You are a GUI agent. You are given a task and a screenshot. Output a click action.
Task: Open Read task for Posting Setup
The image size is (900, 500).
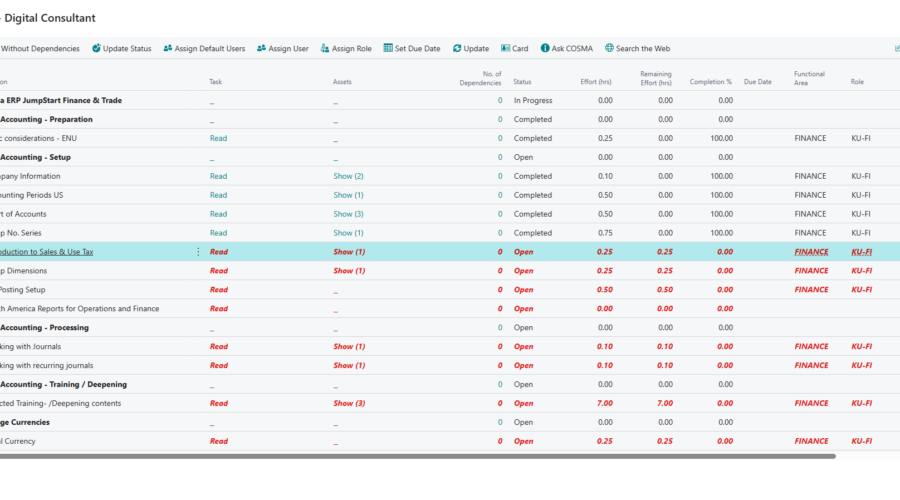pyautogui.click(x=219, y=290)
